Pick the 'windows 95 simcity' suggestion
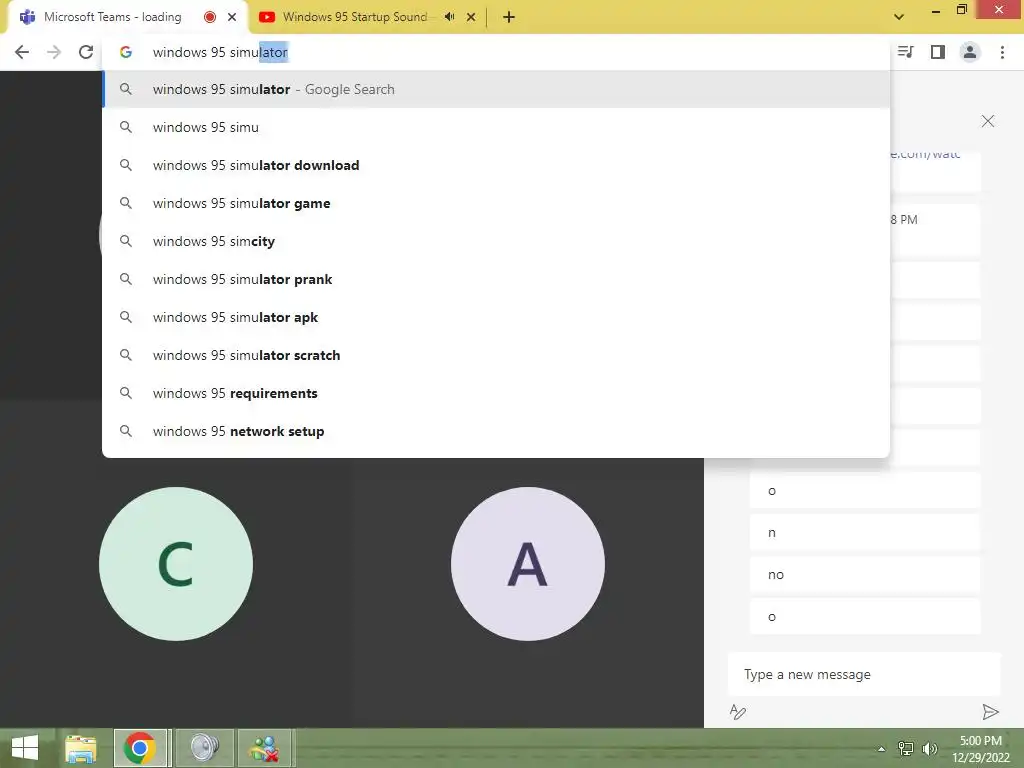The height and width of the screenshot is (768, 1024). coord(496,241)
